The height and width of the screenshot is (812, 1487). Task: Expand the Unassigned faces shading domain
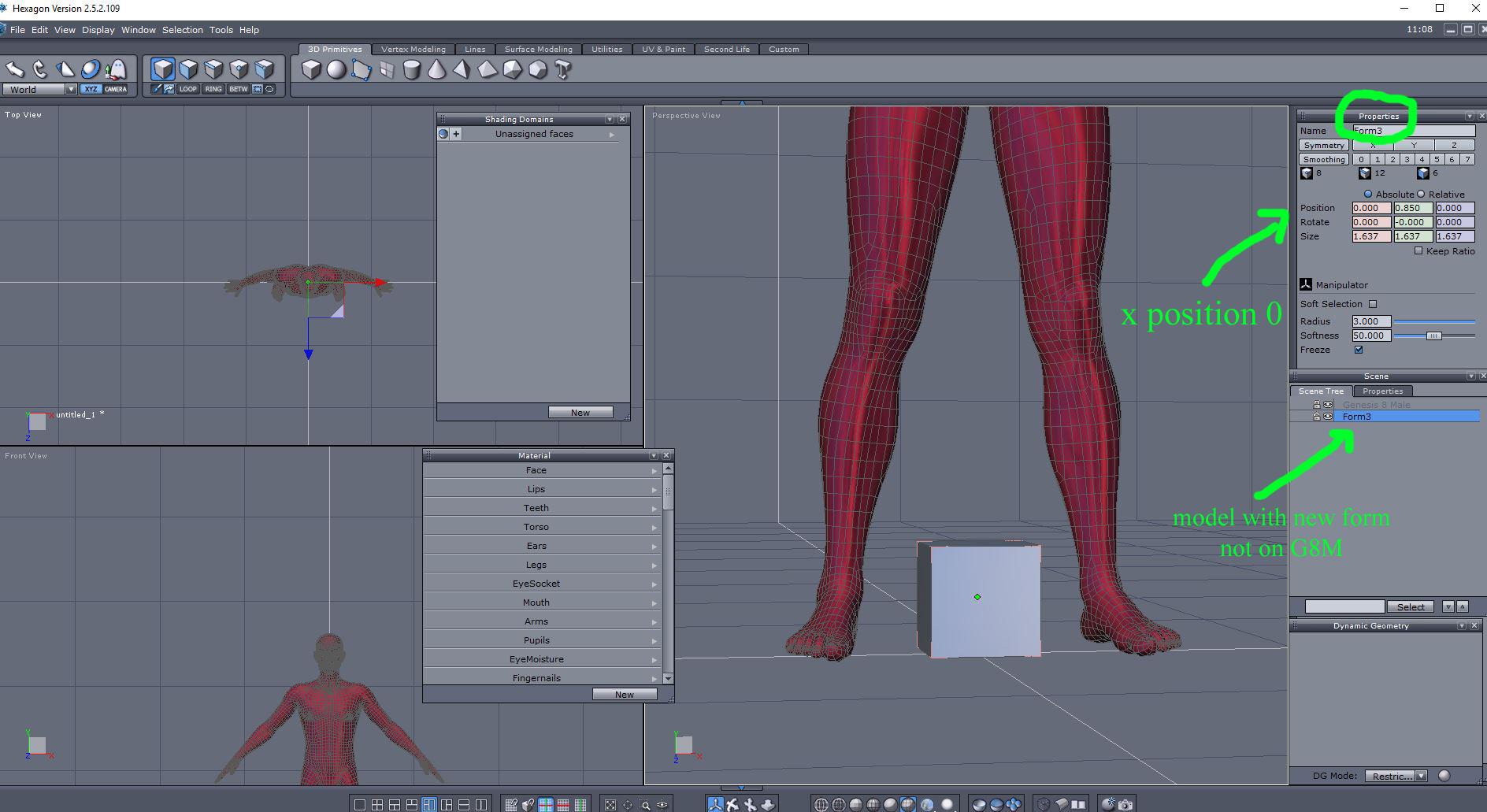[x=611, y=135]
